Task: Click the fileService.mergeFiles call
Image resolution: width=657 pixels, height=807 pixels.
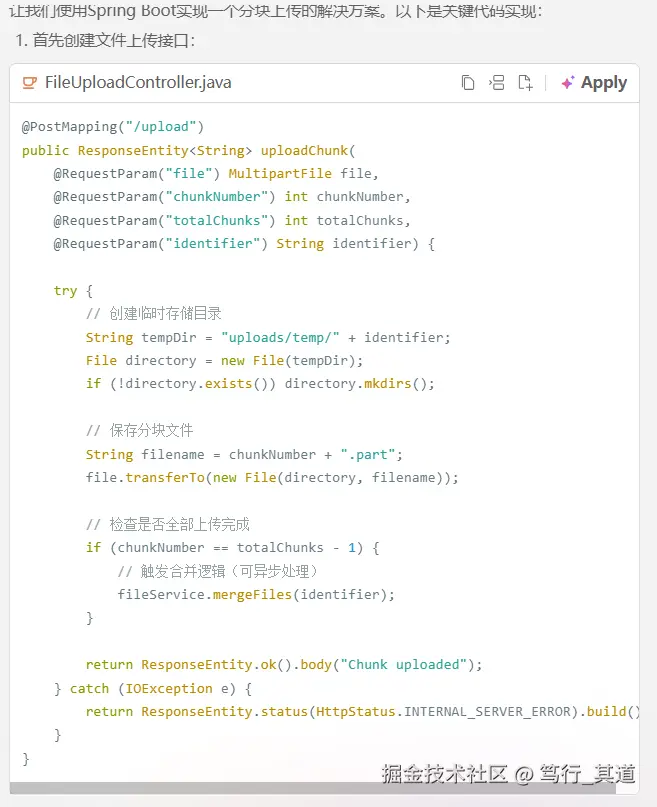Action: [x=256, y=595]
